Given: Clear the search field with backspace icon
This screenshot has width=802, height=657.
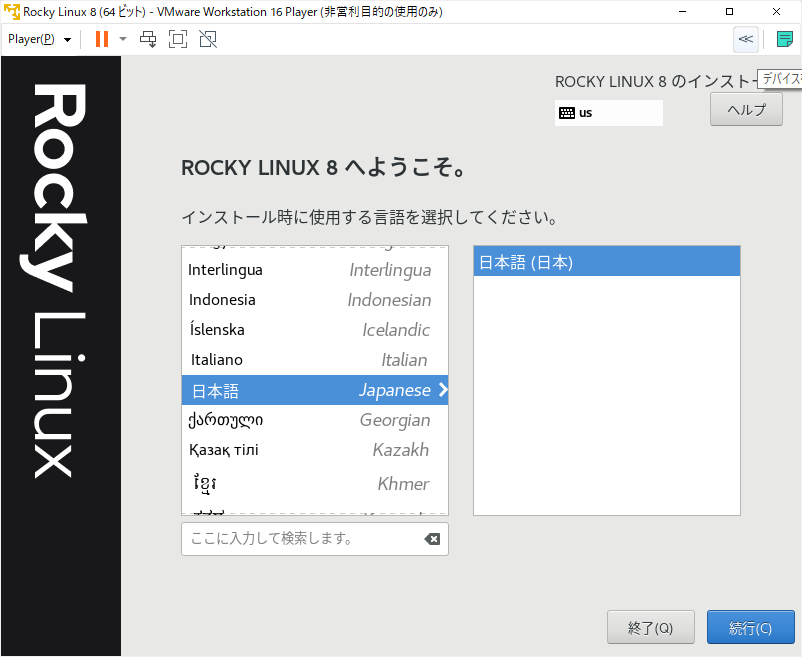Looking at the screenshot, I should (x=432, y=539).
